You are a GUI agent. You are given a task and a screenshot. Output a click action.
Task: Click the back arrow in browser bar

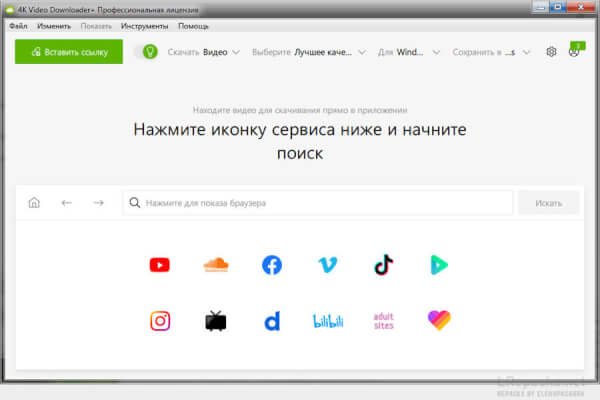tap(67, 203)
